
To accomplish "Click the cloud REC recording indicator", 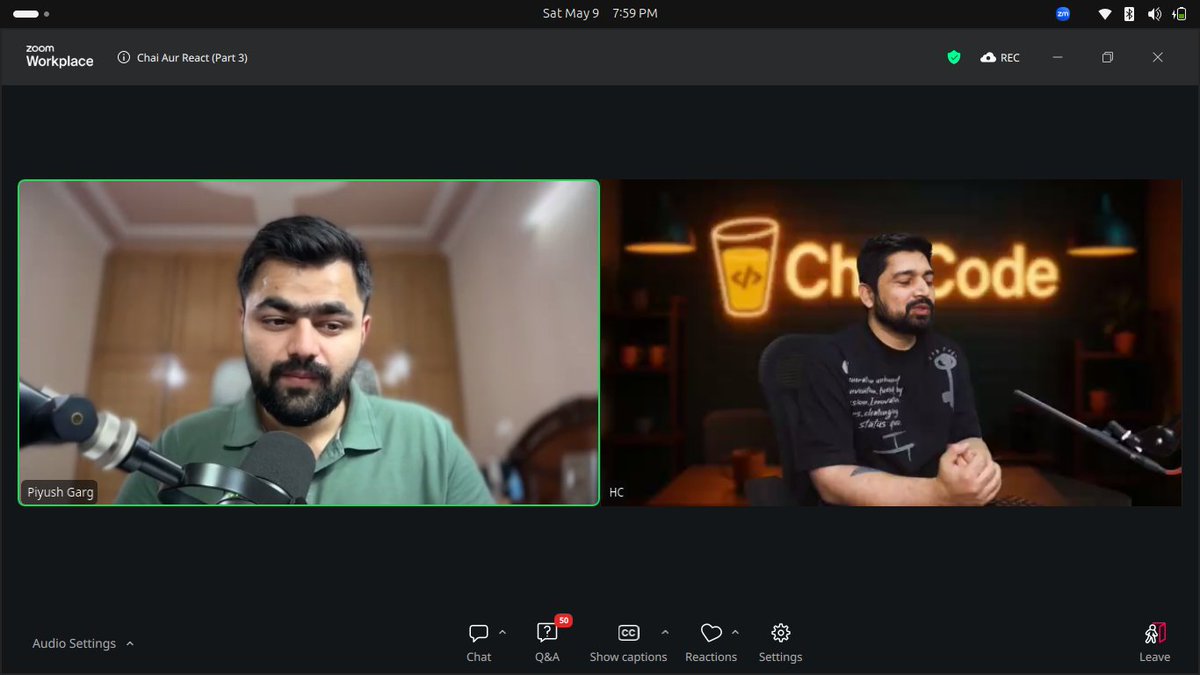I will coord(1000,58).
